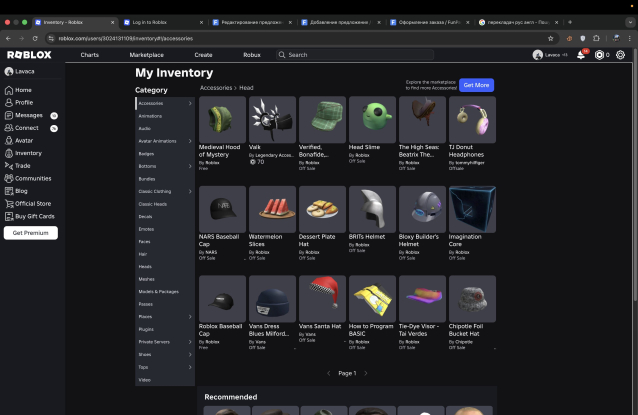
Task: Expand the Classic Clothing category
Action: click(190, 191)
